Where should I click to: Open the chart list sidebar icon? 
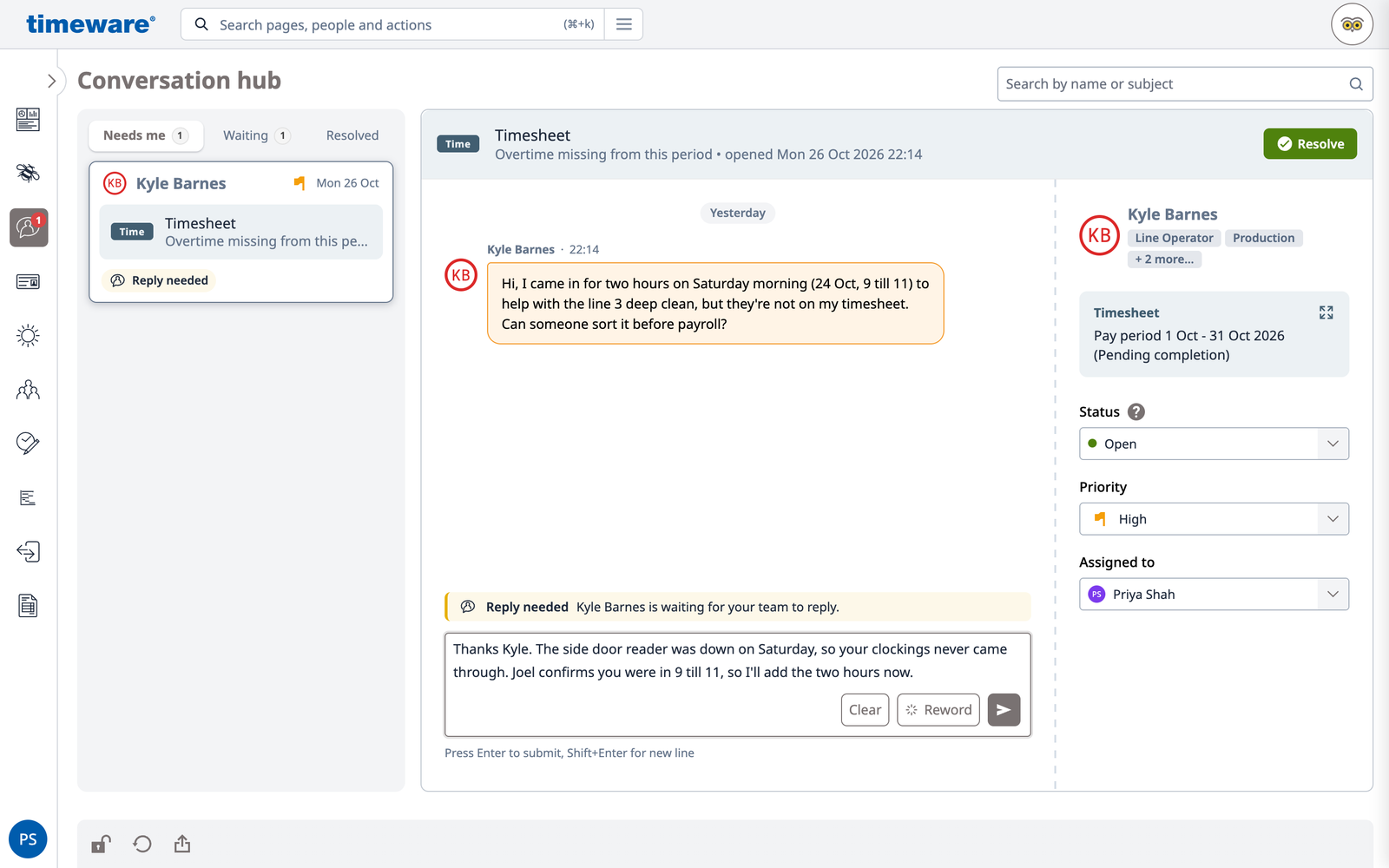coord(28,498)
